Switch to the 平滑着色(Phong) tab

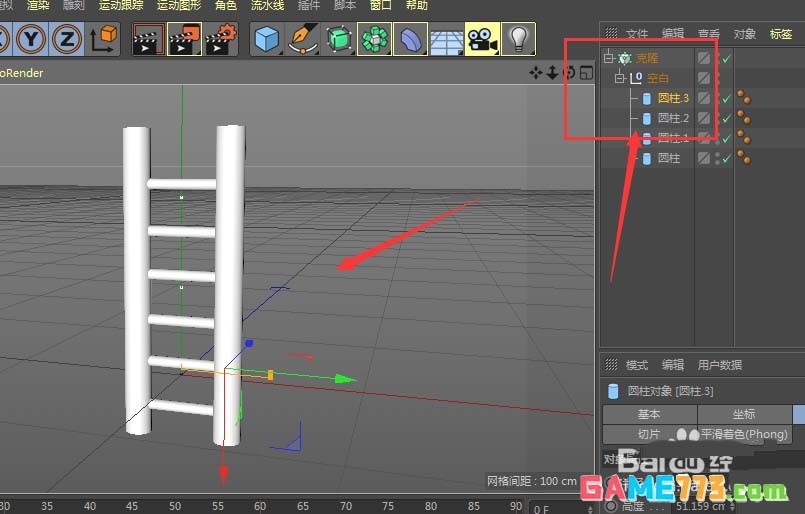[744, 434]
